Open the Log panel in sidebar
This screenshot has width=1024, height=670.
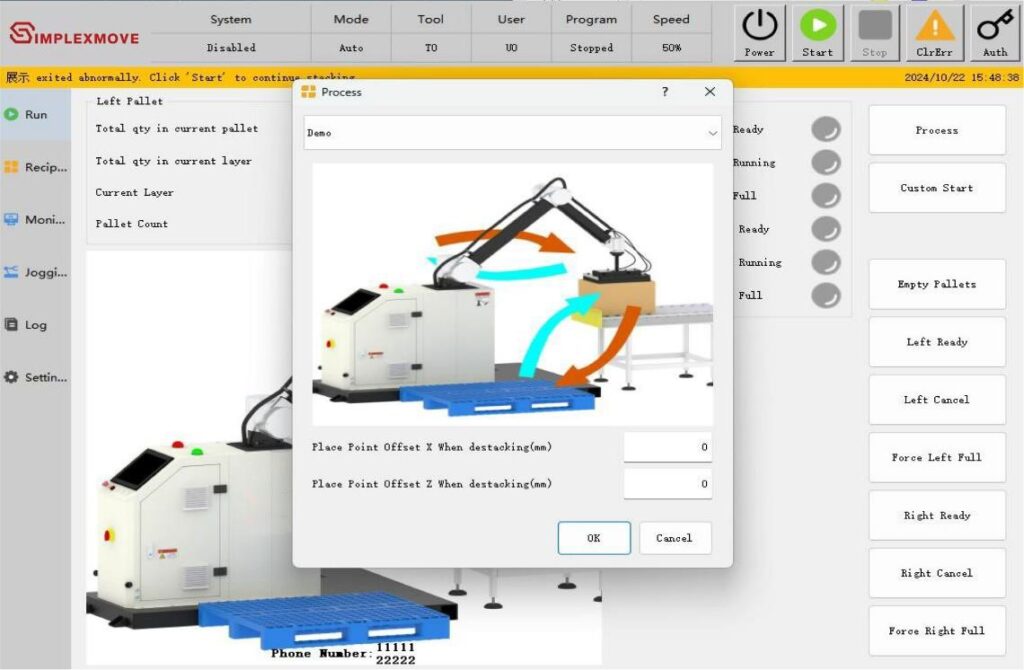(x=36, y=325)
